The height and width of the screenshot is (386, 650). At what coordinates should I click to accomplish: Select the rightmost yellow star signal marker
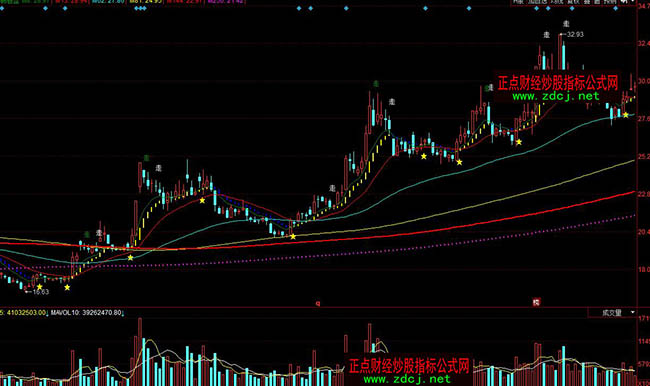626,115
